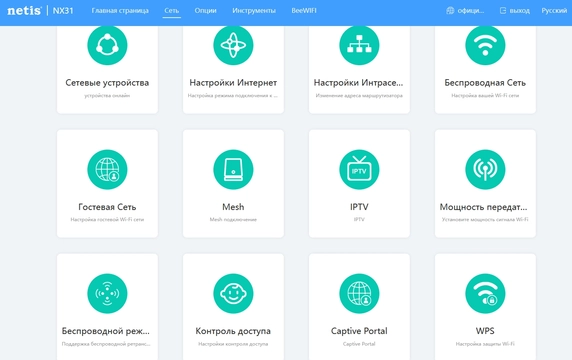
Task: Click the Беспроводная Сеть title
Action: pos(485,83)
